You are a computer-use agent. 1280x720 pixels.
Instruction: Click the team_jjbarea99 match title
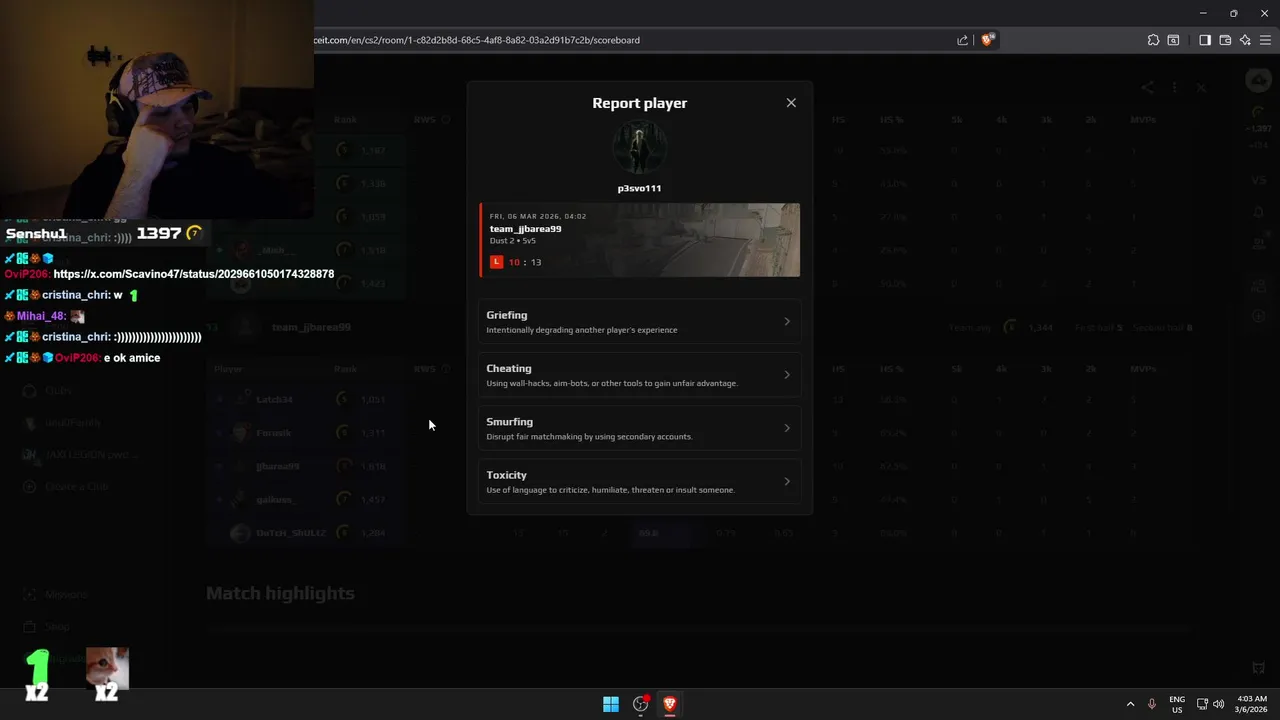[x=525, y=229]
